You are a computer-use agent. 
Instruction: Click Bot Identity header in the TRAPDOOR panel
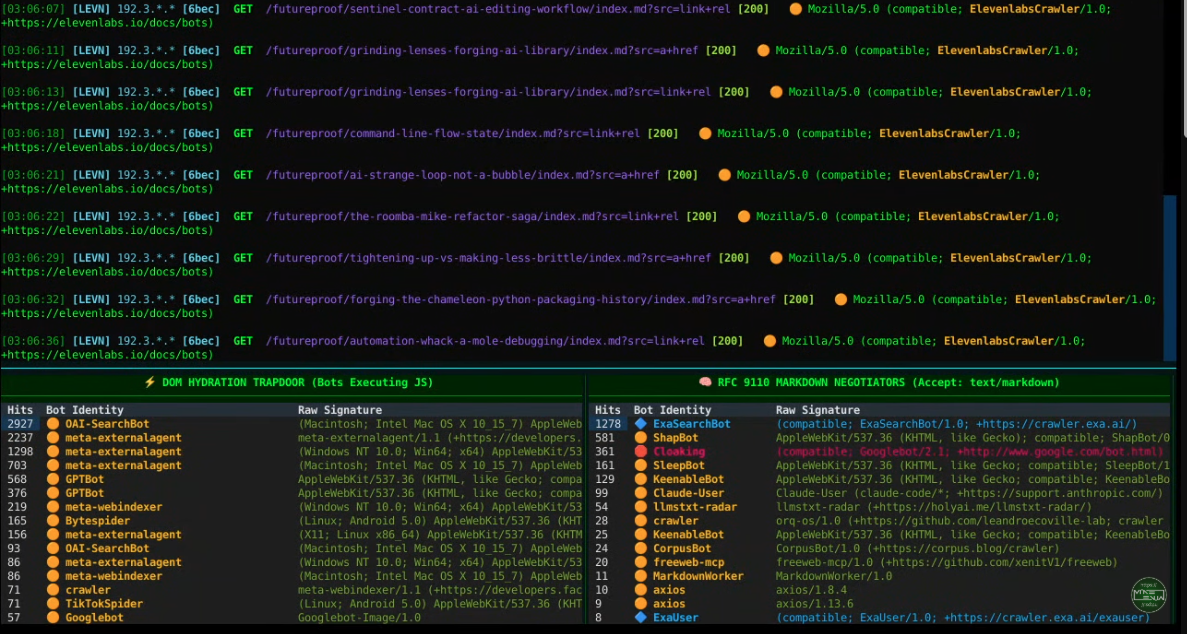pos(84,410)
